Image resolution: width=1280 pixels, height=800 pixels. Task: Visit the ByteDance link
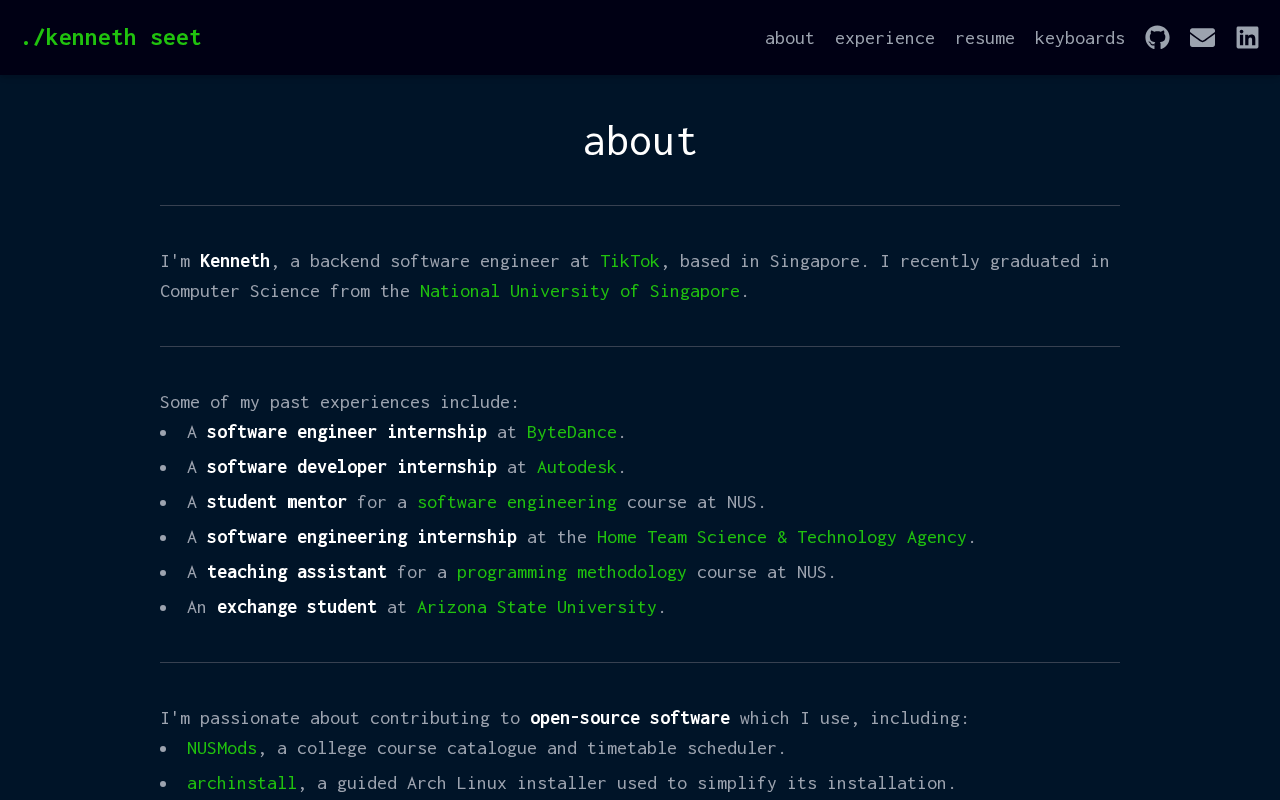point(571,432)
